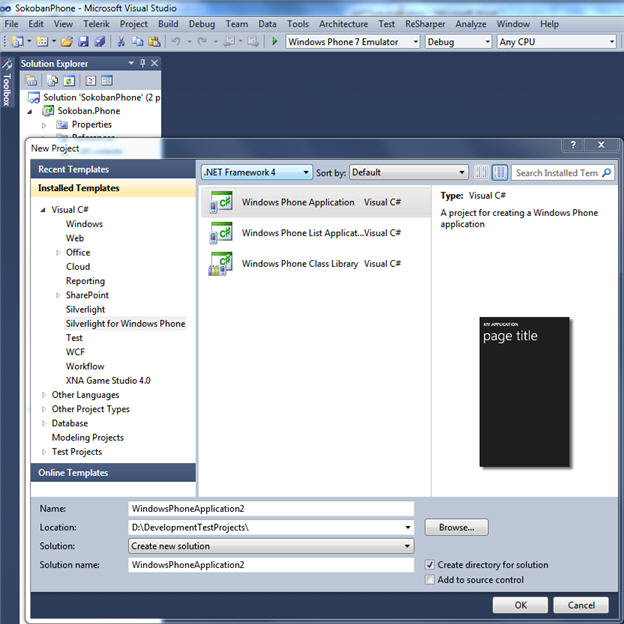This screenshot has height=624, width=624.
Task: Click Solution Explorer Properties icon
Action: pos(31,81)
